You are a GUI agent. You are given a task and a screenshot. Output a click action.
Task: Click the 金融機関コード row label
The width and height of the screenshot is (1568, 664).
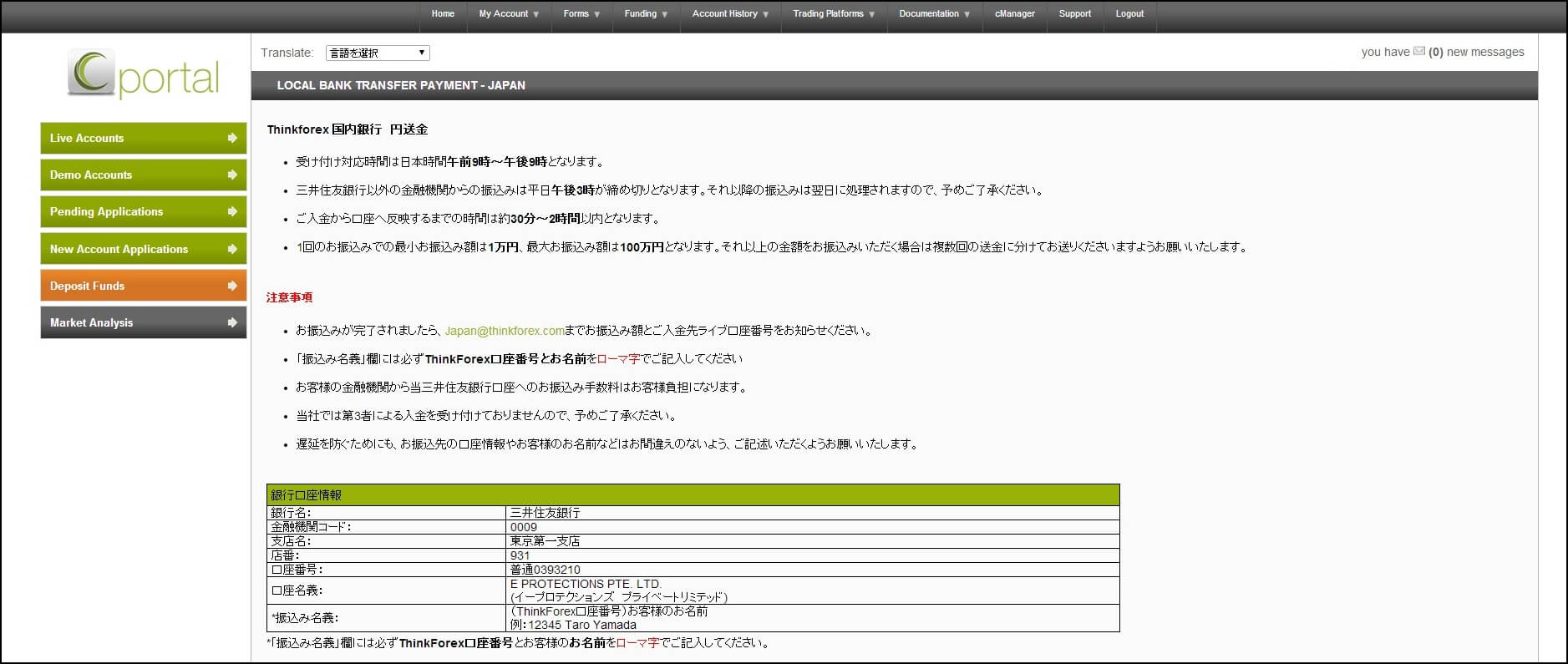pyautogui.click(x=311, y=527)
